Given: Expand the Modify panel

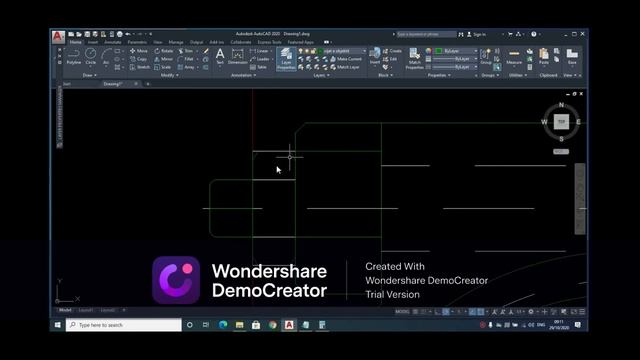Looking at the screenshot, I should pyautogui.click(x=169, y=76).
